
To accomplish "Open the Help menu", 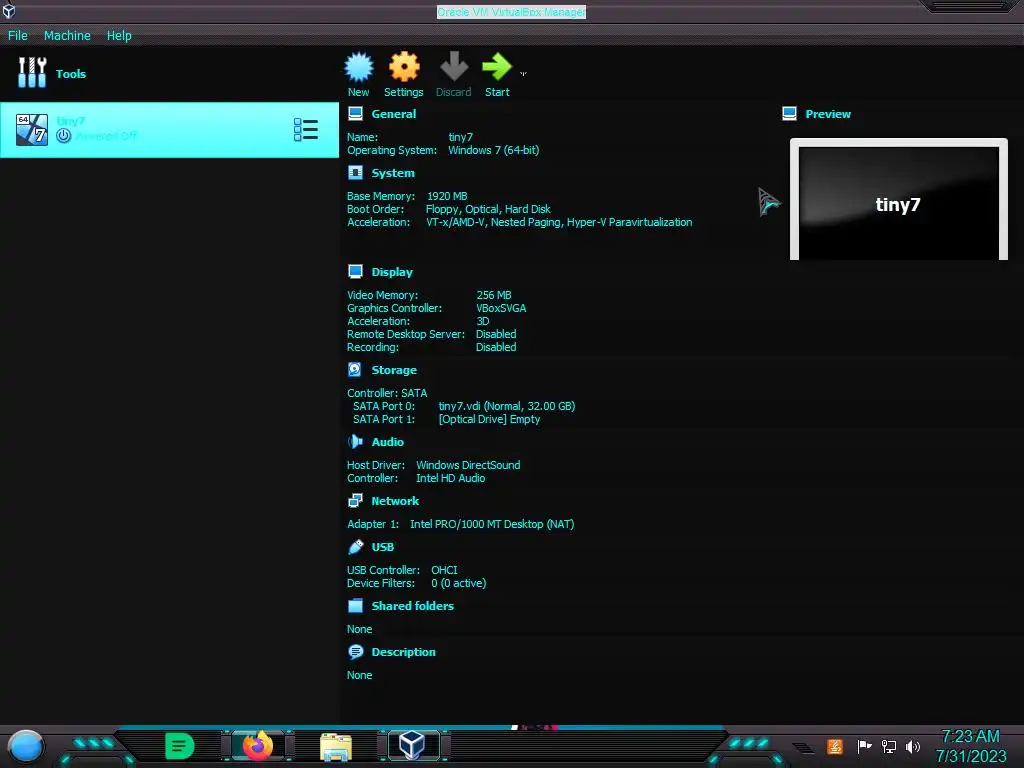I will coord(119,35).
